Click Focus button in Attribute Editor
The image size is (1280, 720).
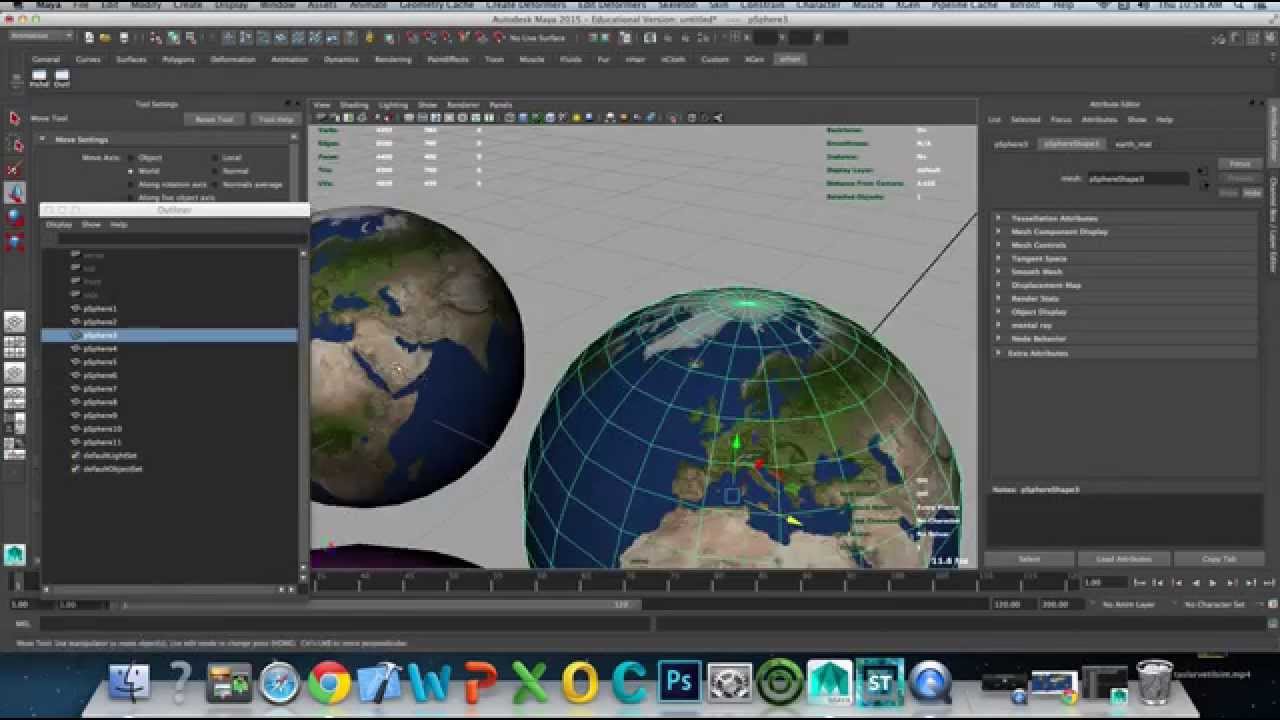coord(1239,164)
